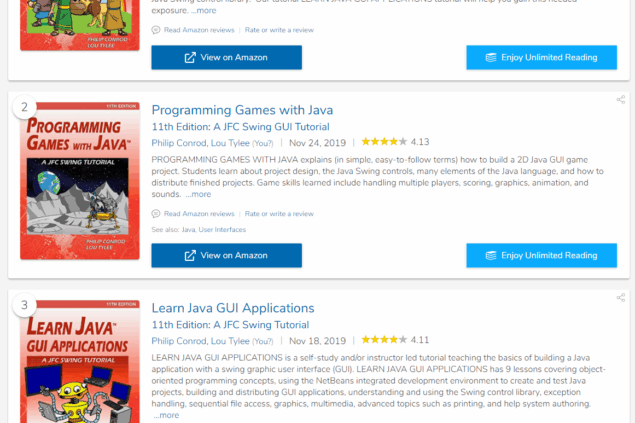
Task: Open the Programming Games with Java title link
Action: point(242,110)
